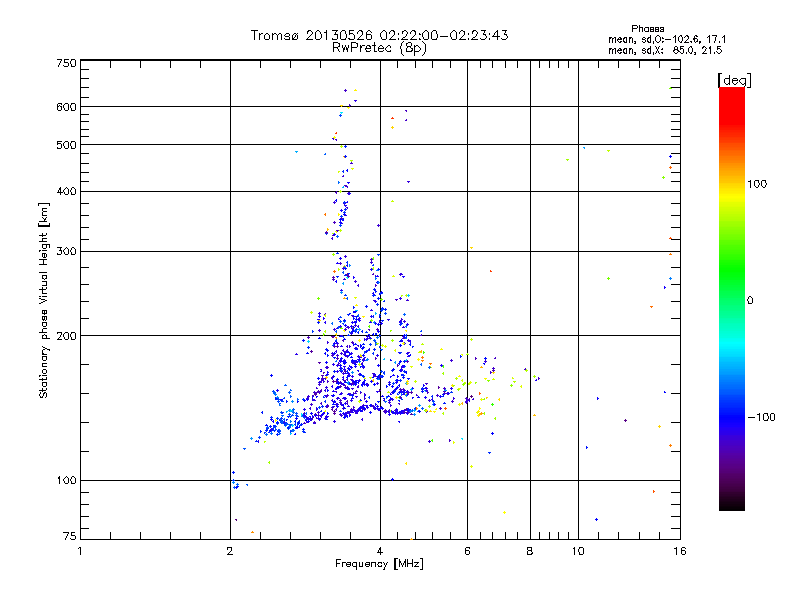Image resolution: width=800 pixels, height=600 pixels.
Task: Click the 'Phases' heading text
Action: (647, 29)
